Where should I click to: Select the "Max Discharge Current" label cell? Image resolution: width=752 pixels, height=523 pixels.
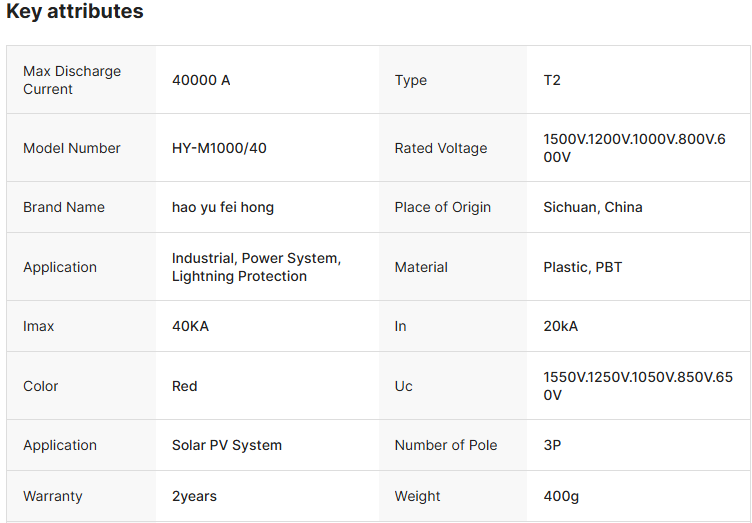(x=72, y=80)
